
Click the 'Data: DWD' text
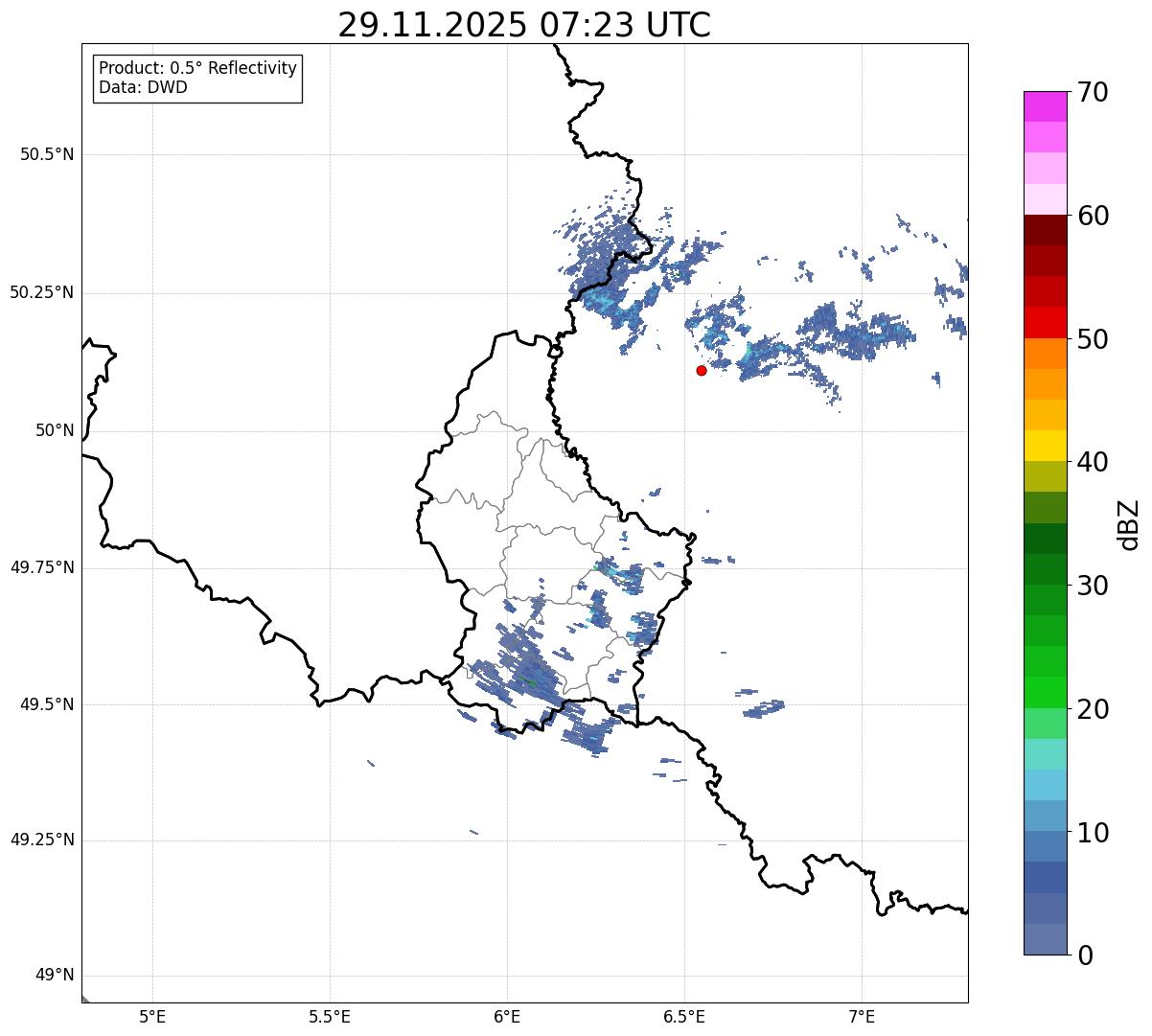click(143, 87)
